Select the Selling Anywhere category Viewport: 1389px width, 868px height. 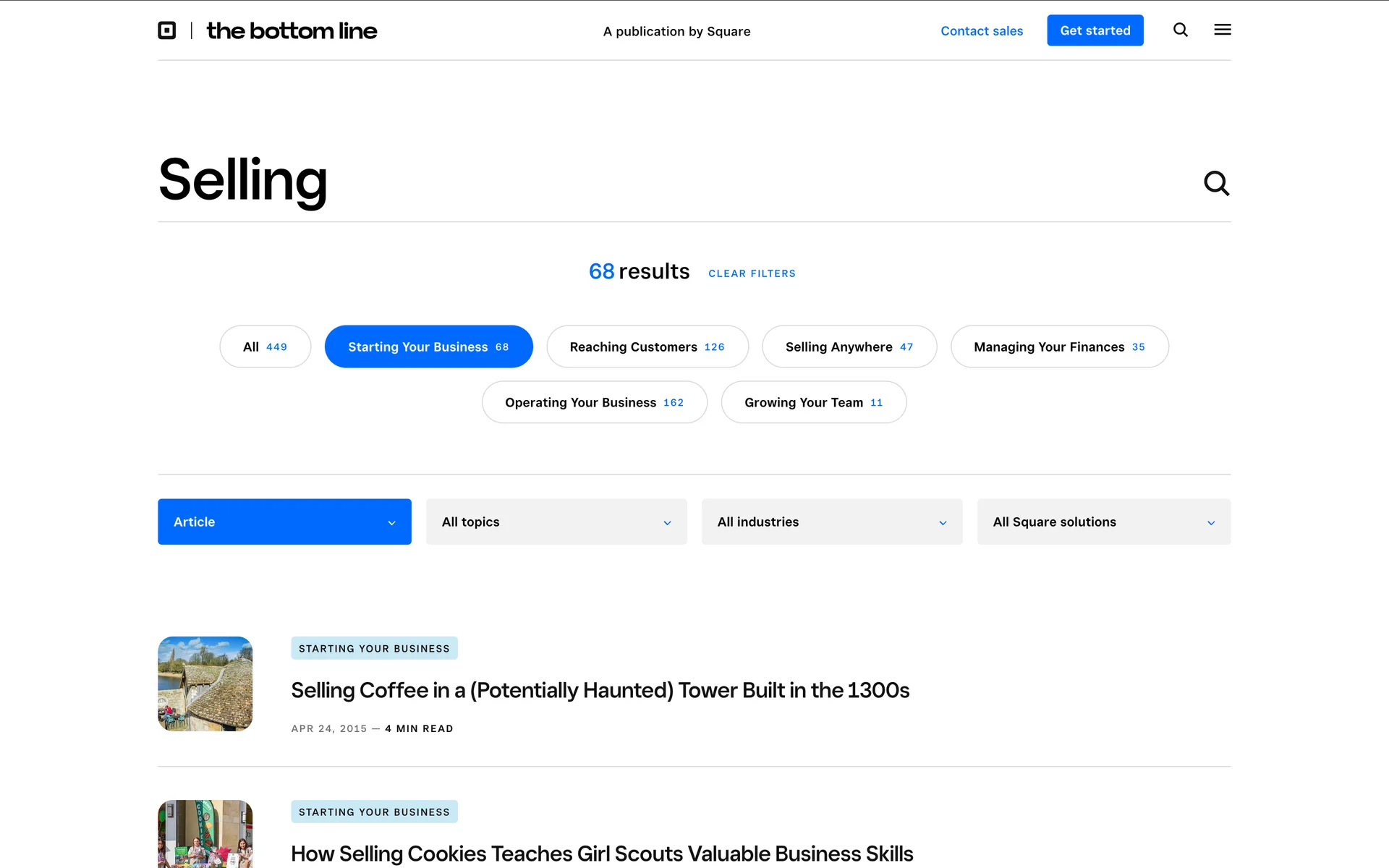pyautogui.click(x=849, y=346)
